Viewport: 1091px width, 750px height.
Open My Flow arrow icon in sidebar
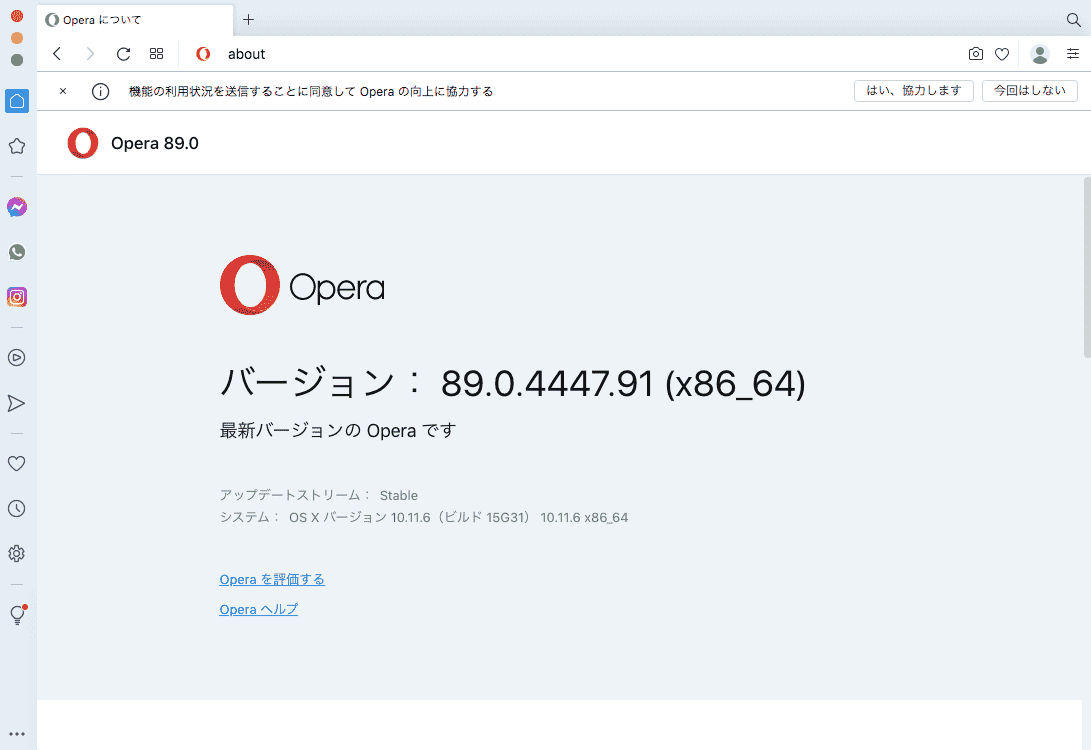pyautogui.click(x=17, y=404)
